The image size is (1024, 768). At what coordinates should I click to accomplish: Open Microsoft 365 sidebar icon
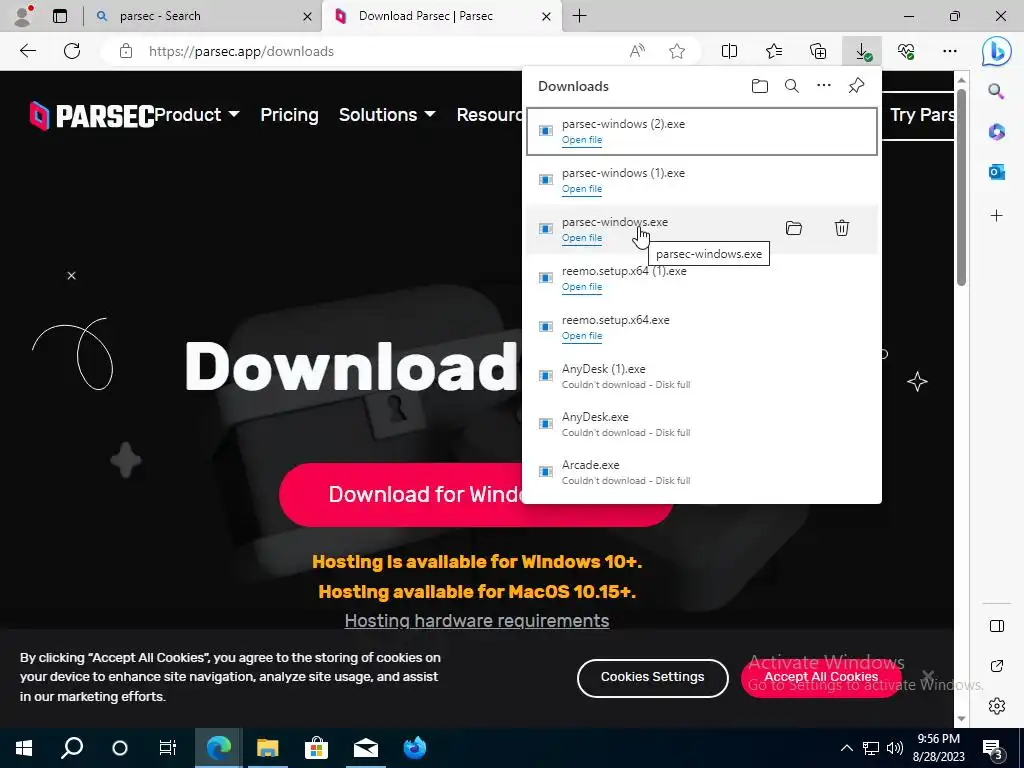tap(996, 131)
